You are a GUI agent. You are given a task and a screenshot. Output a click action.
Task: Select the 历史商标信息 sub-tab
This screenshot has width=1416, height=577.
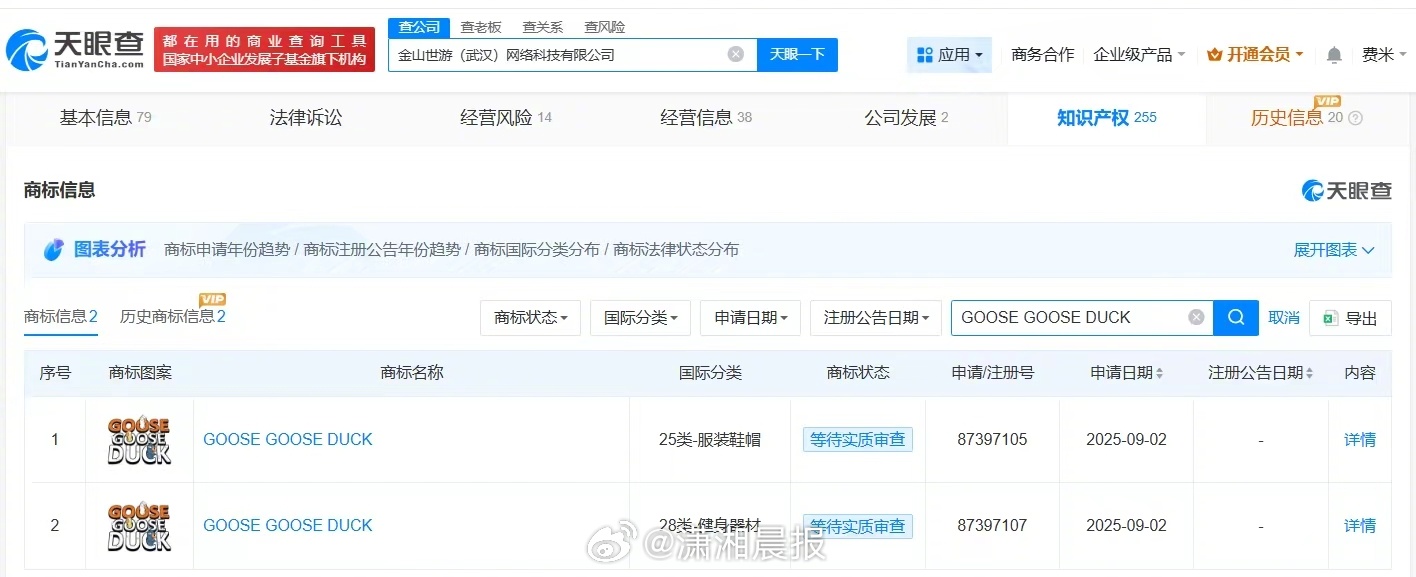173,317
